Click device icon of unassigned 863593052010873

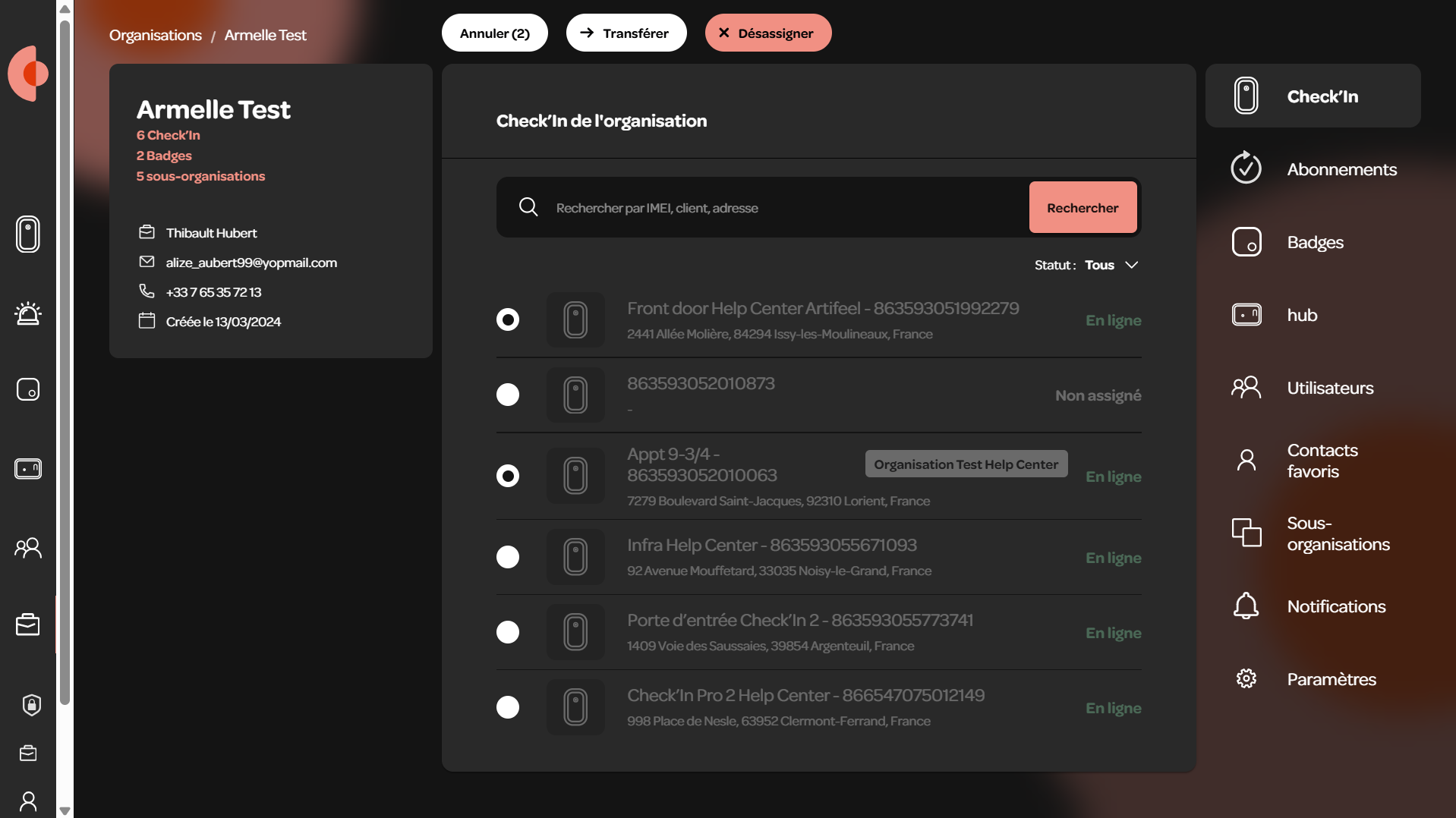click(x=575, y=395)
